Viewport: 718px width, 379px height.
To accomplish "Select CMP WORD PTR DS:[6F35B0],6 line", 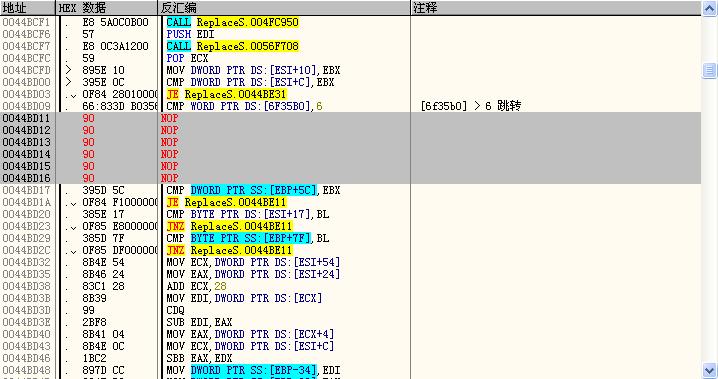I will point(244,106).
